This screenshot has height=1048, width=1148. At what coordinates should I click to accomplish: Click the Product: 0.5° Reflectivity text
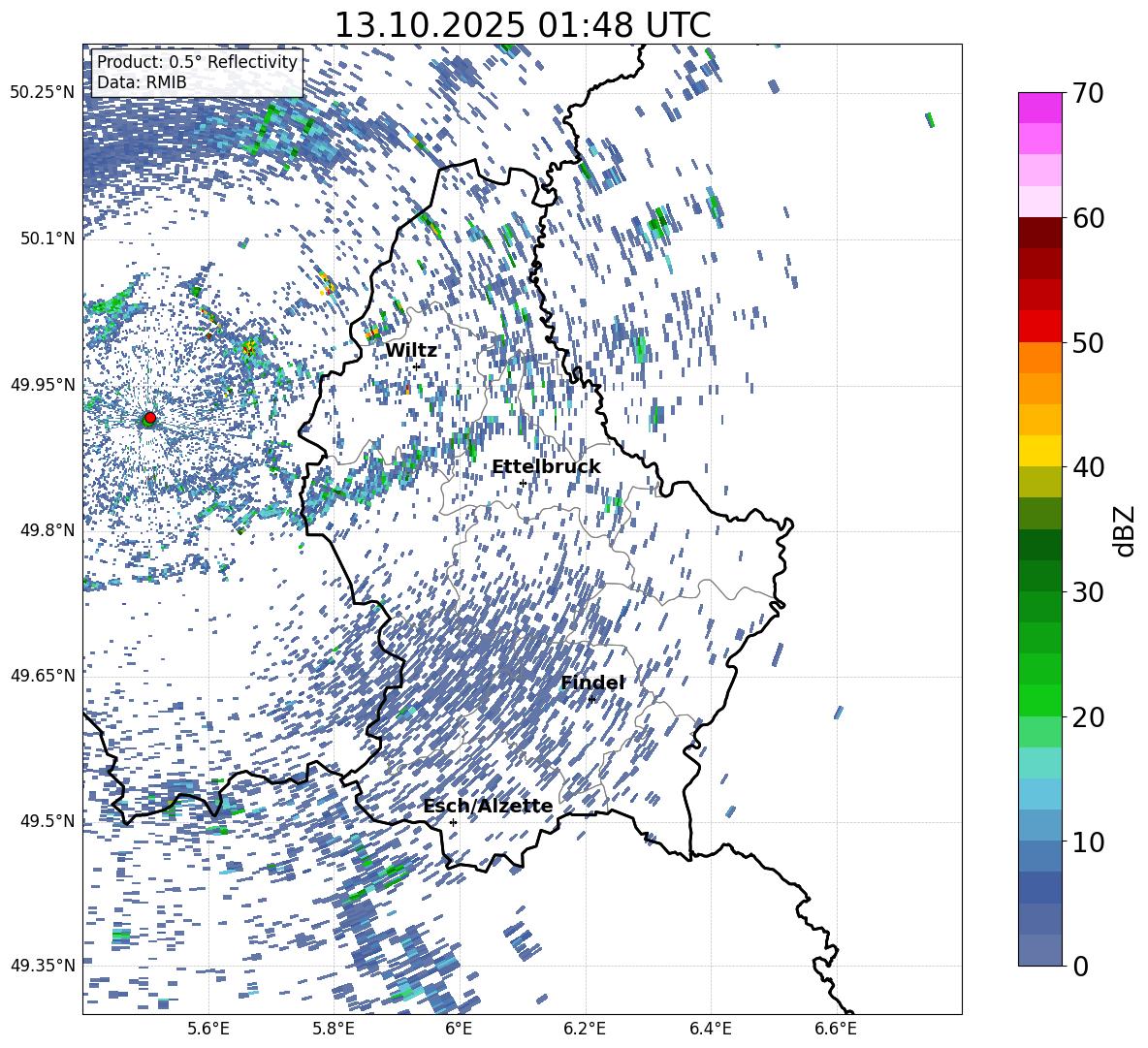(x=197, y=62)
